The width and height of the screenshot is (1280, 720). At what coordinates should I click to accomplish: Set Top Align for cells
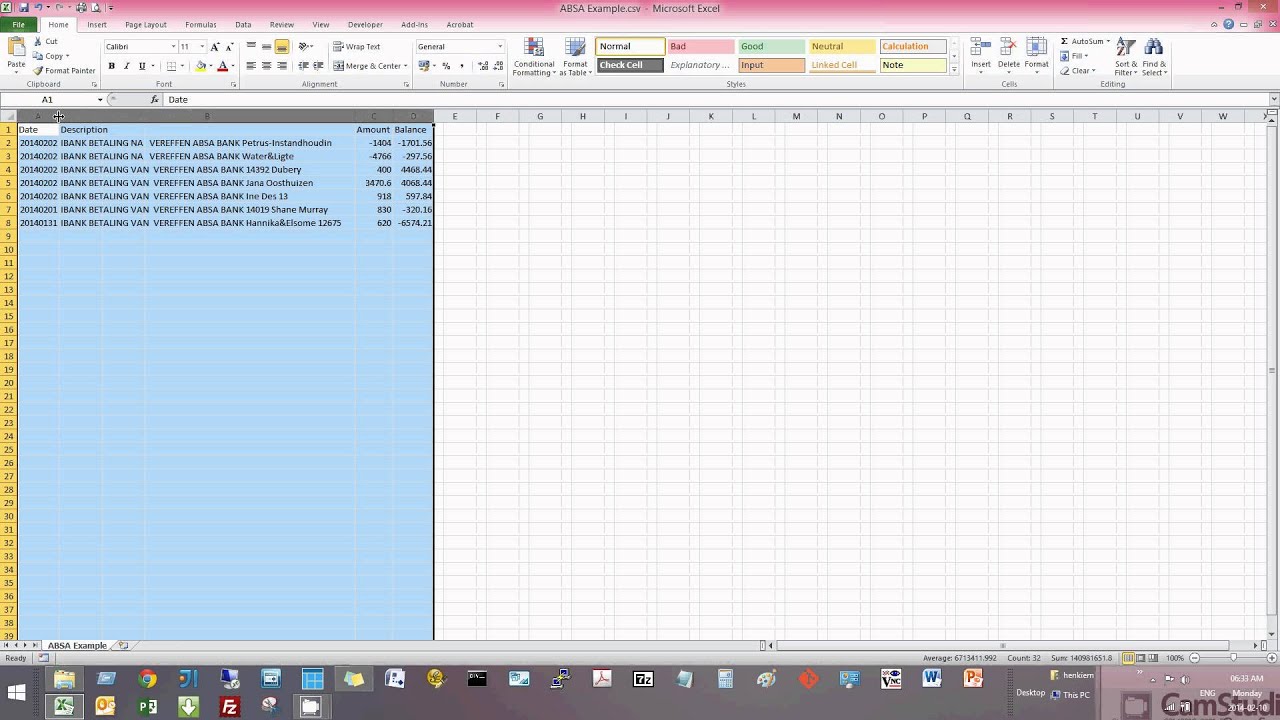[251, 47]
